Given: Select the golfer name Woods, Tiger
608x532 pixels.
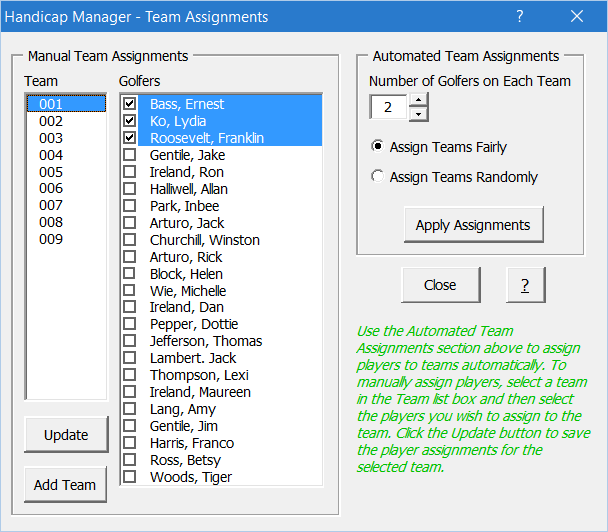Looking at the screenshot, I should coord(191,477).
